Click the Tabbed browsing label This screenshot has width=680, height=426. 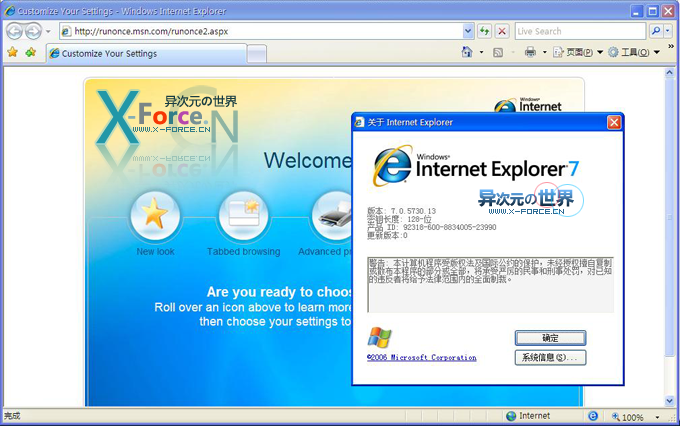243,252
